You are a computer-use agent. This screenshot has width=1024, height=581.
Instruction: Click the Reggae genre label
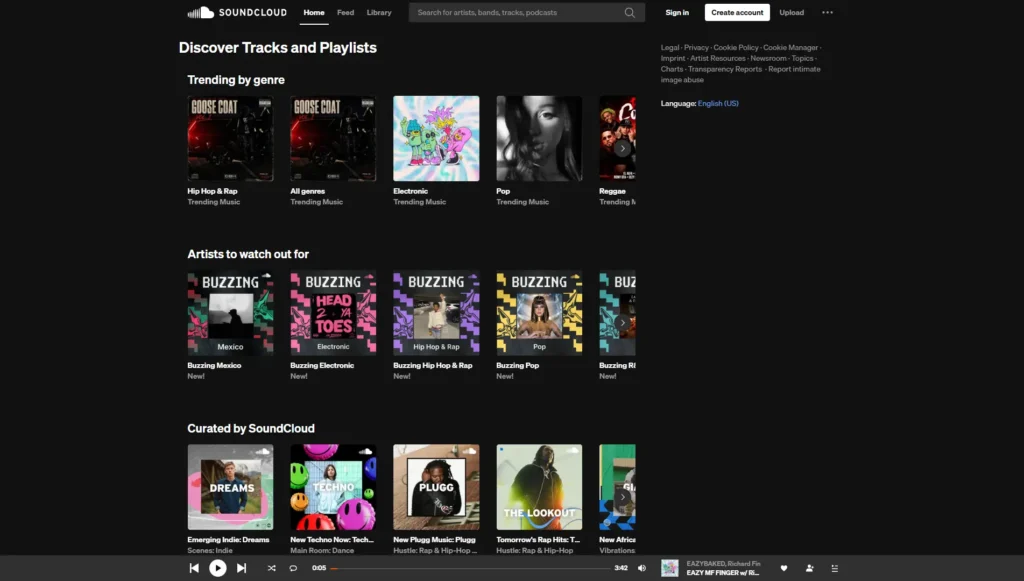pos(612,191)
